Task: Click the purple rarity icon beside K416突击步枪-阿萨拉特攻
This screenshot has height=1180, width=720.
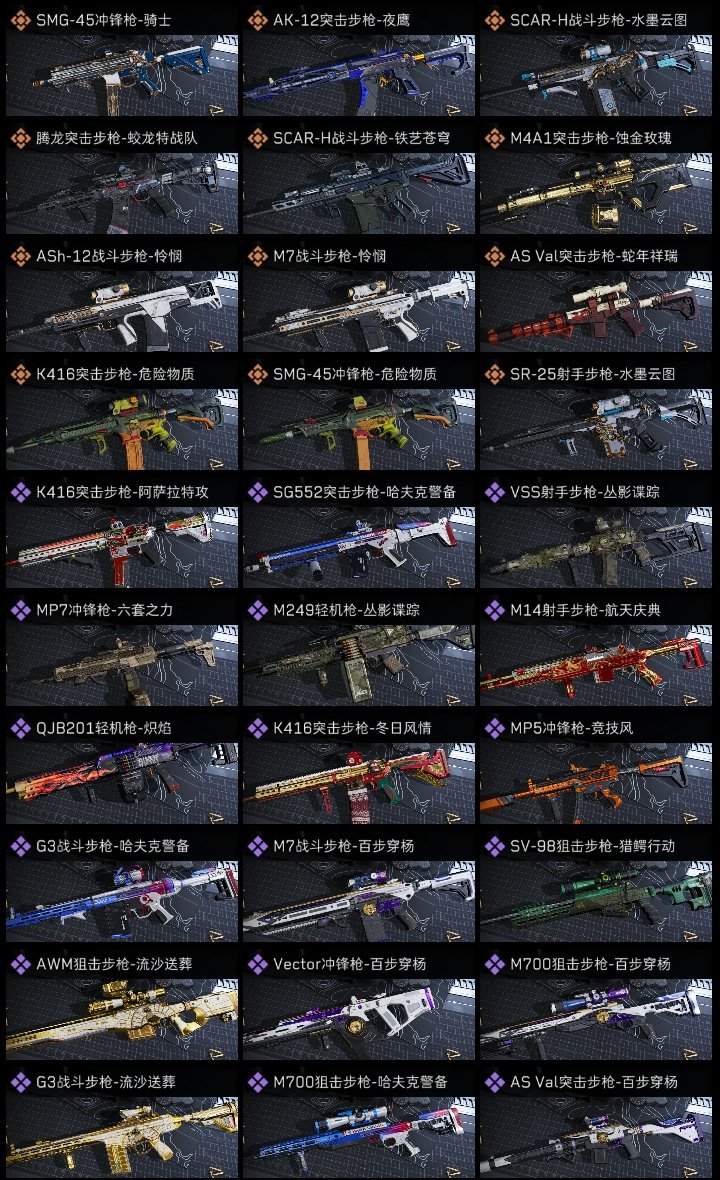Action: point(20,492)
